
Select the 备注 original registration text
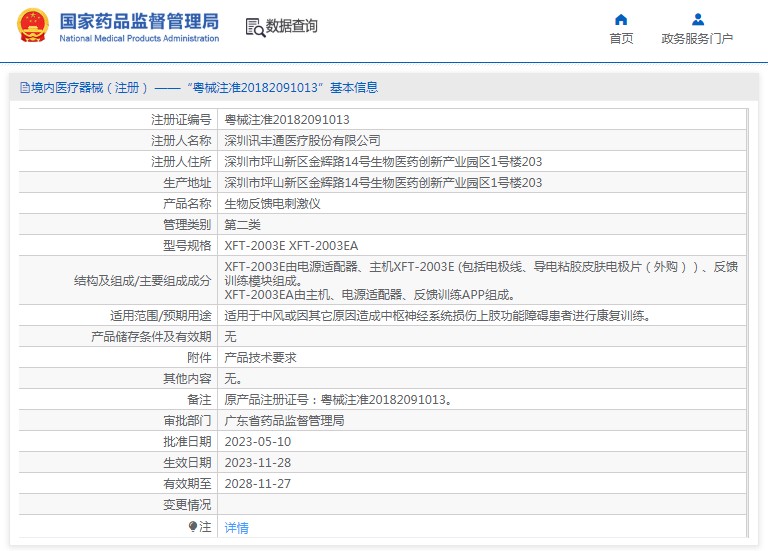(338, 400)
